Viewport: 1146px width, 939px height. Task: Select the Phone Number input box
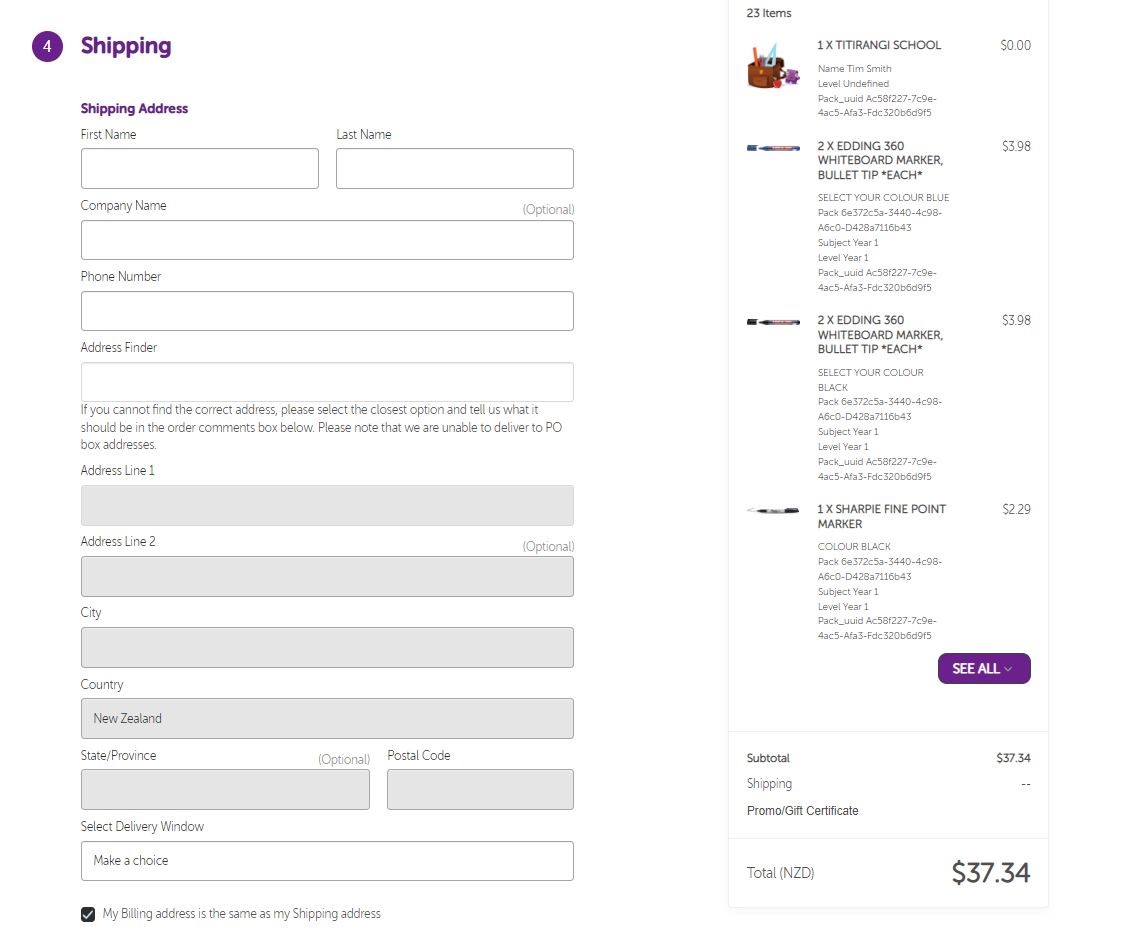click(x=327, y=311)
